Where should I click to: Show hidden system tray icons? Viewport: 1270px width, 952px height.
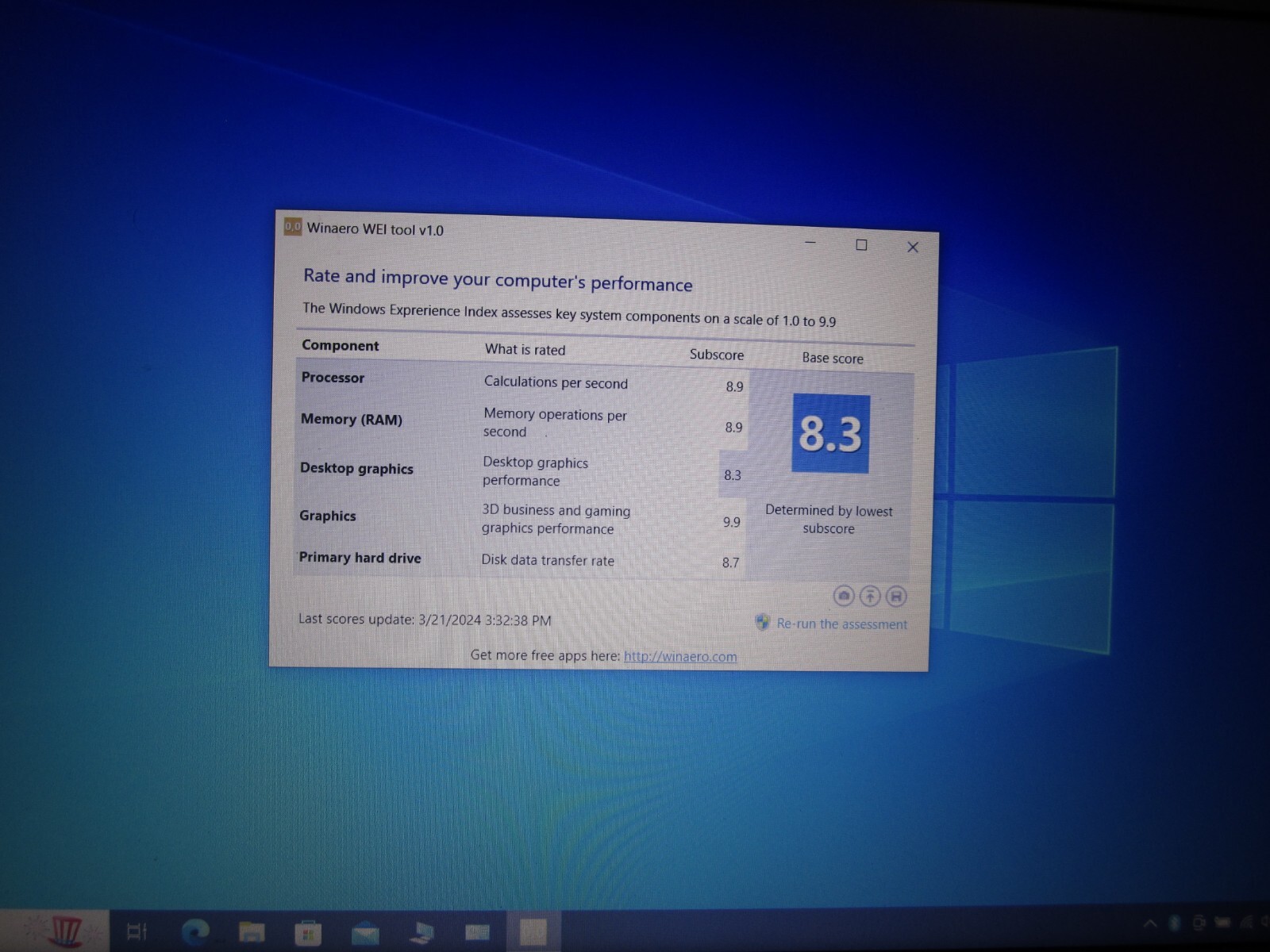click(1149, 923)
